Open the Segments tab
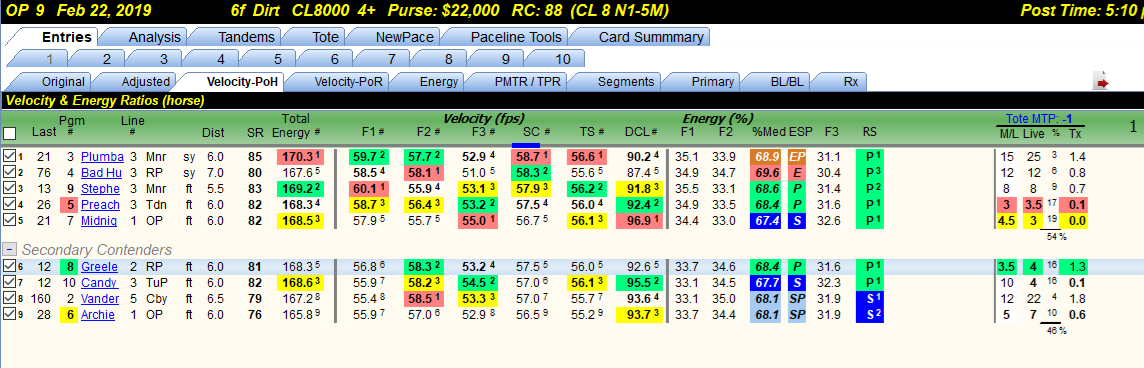 pyautogui.click(x=625, y=82)
